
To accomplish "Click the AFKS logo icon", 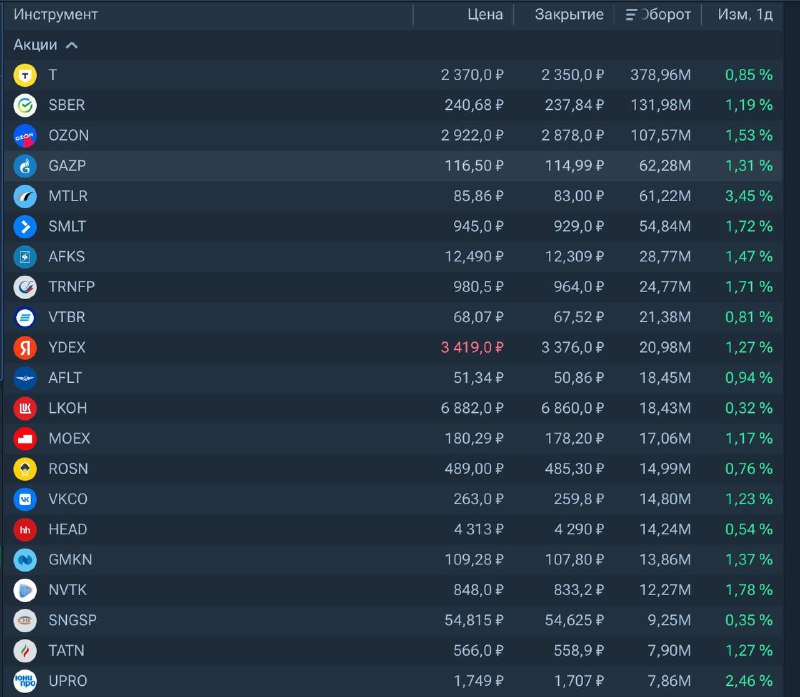I will pos(25,257).
